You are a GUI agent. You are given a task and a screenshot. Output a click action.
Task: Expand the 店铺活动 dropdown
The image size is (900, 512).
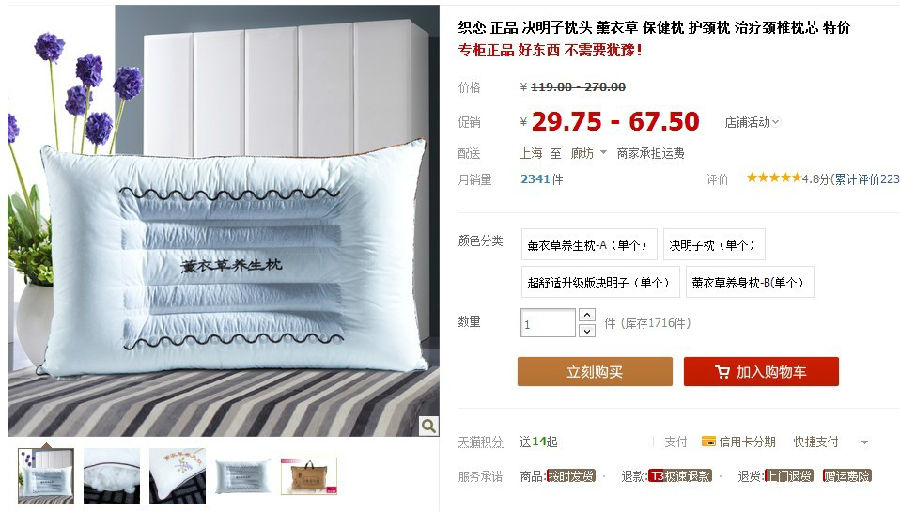pyautogui.click(x=751, y=122)
